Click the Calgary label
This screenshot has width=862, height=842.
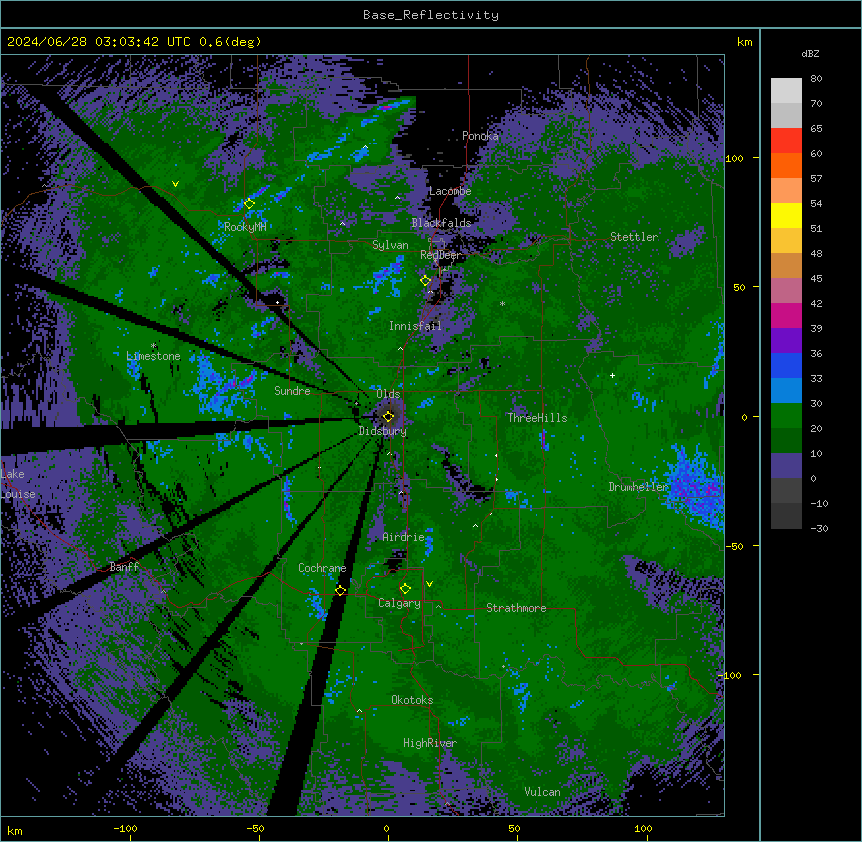pyautogui.click(x=399, y=603)
